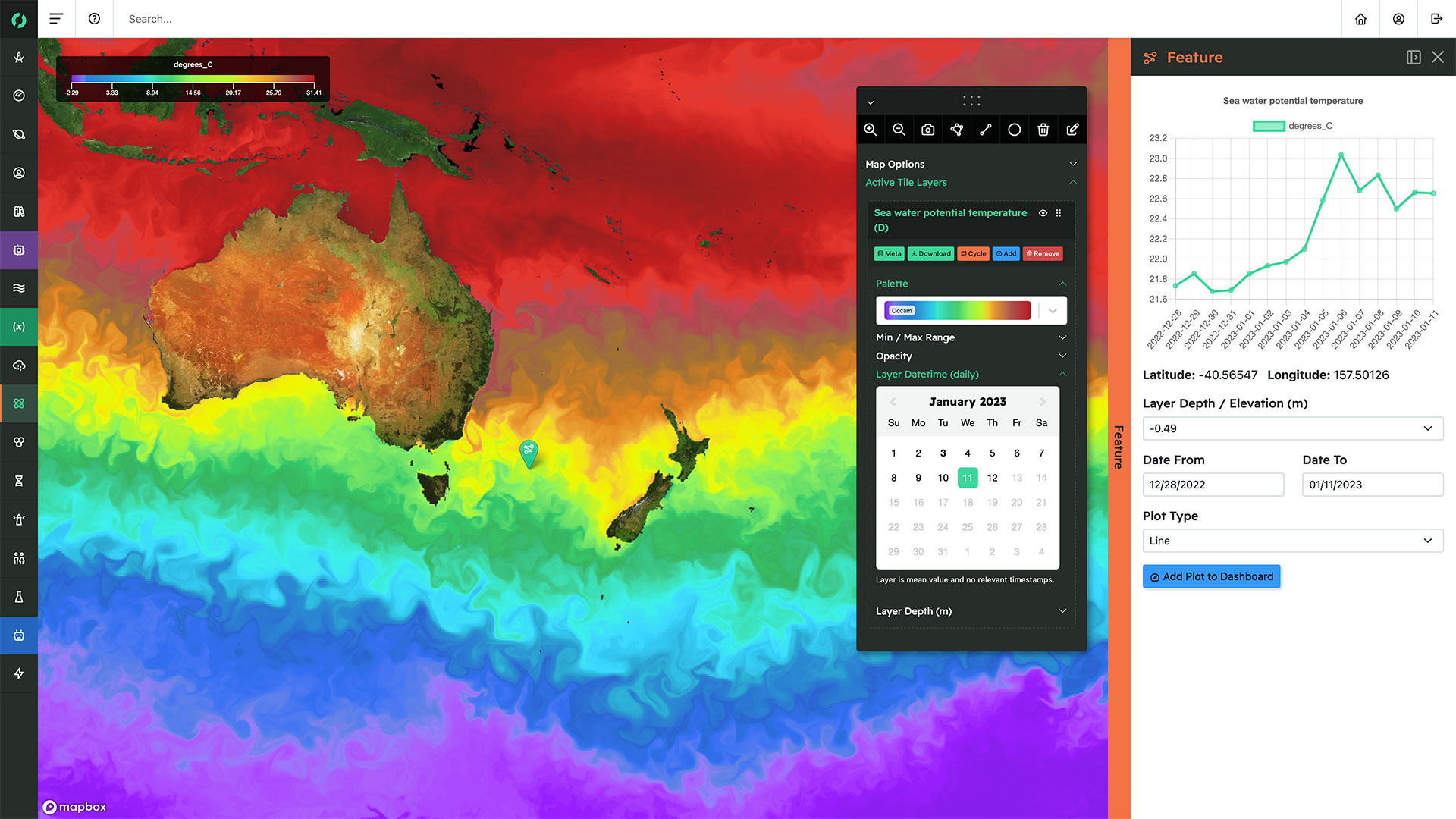
Task: Click the home icon in top bar
Action: (x=1360, y=19)
